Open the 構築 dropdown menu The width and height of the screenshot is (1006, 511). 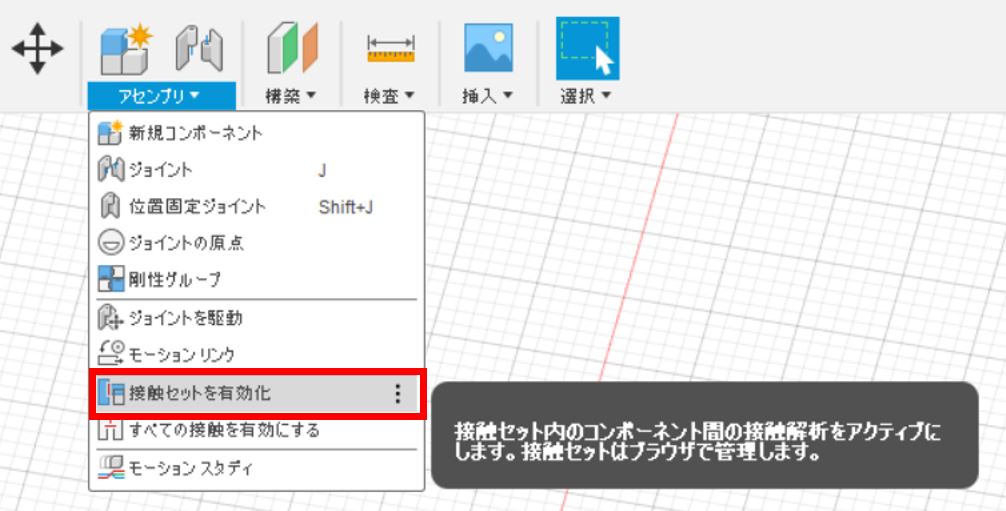[x=291, y=96]
